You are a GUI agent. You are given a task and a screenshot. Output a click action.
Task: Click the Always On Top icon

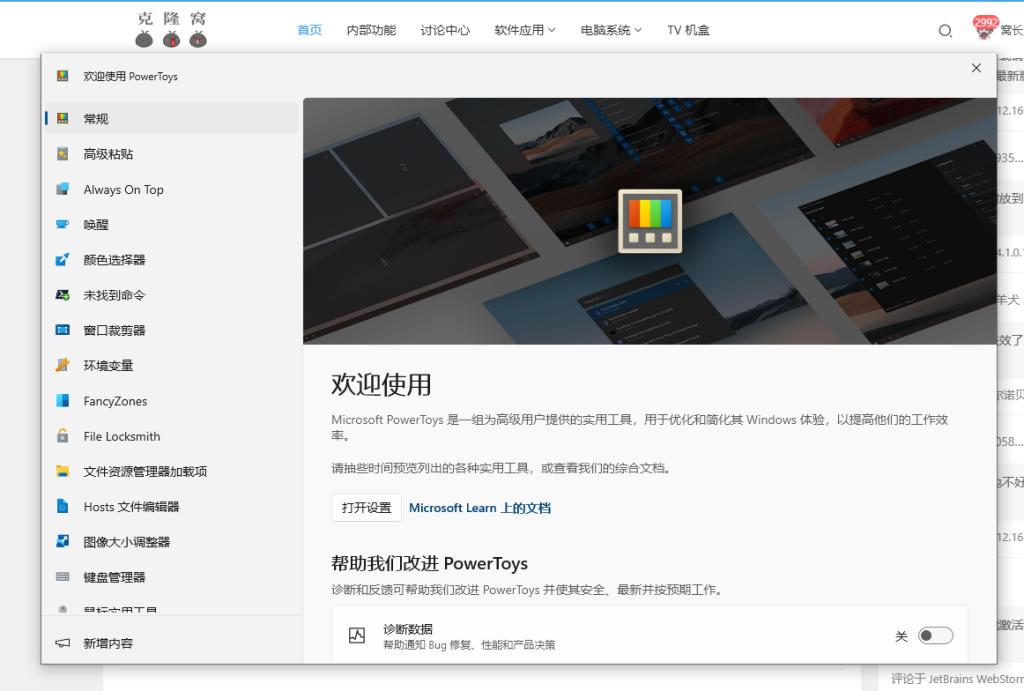(63, 189)
